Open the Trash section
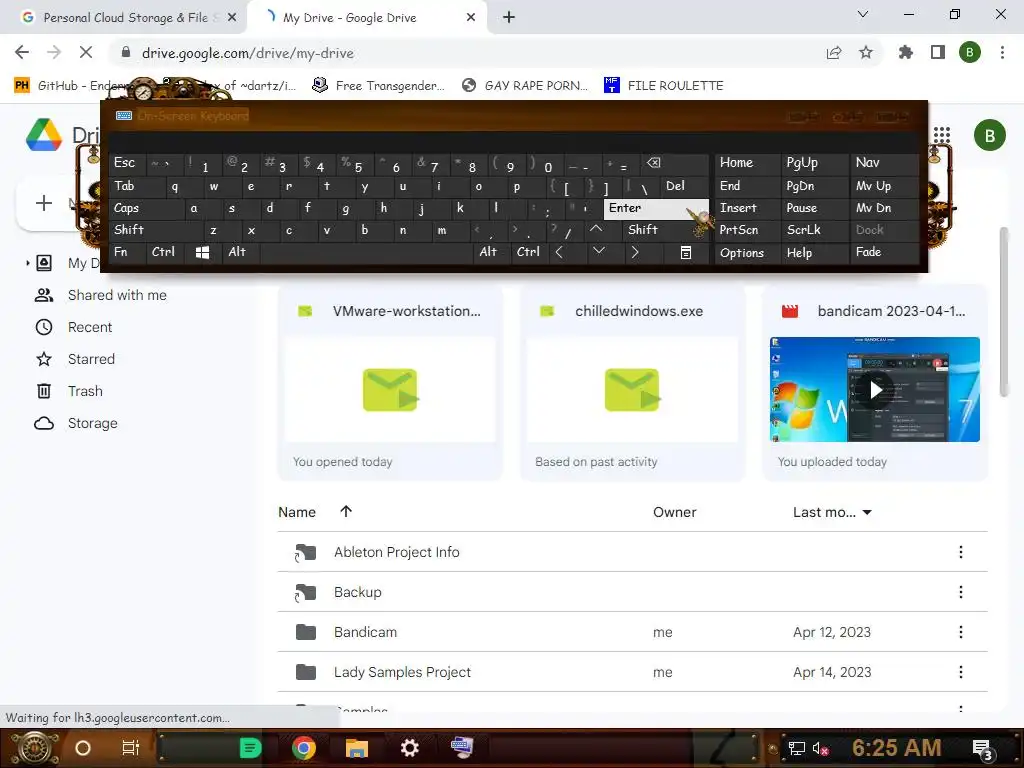 (85, 391)
